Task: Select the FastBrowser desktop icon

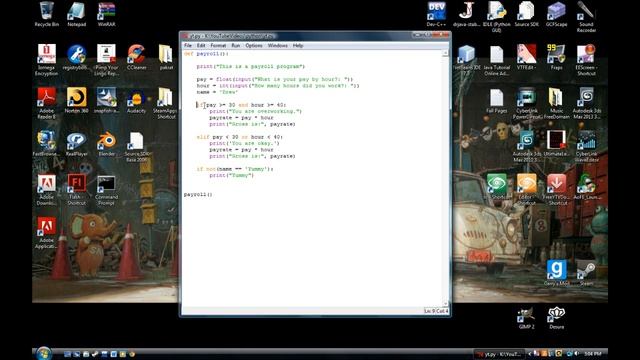Action: pyautogui.click(x=47, y=144)
